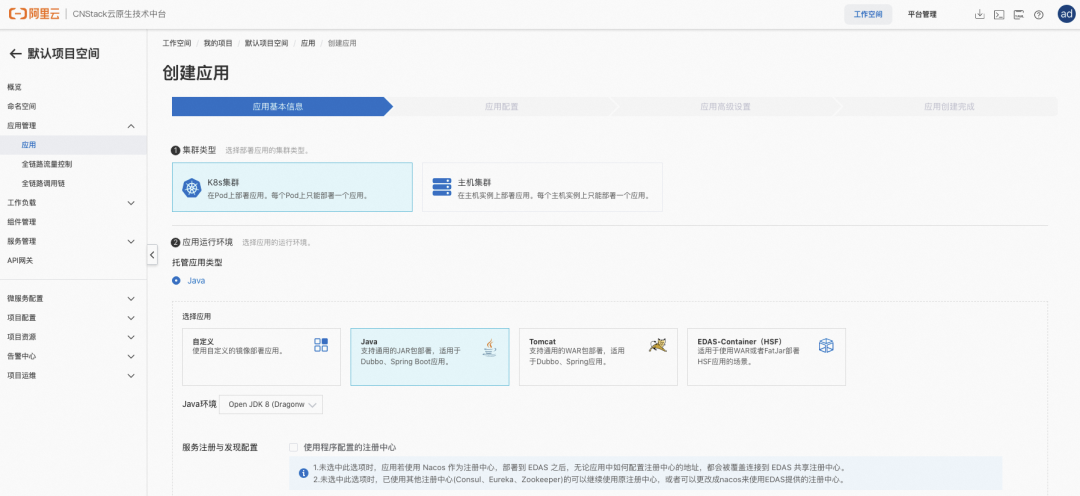1080x496 pixels.
Task: Open the terminal console icon
Action: pyautogui.click(x=999, y=14)
